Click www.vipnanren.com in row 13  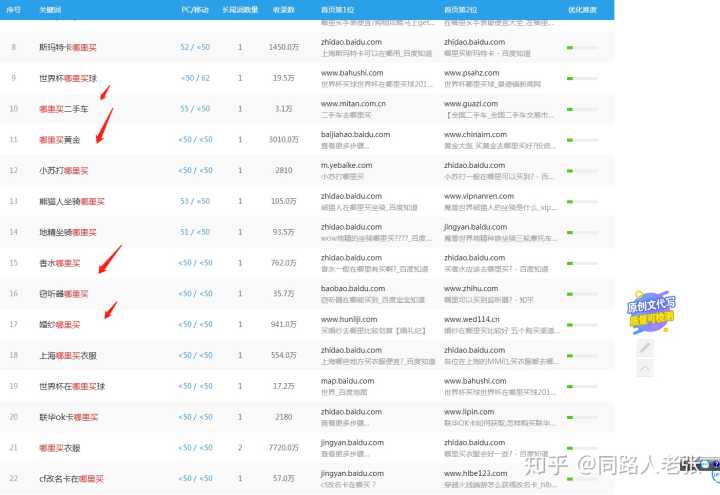[479, 196]
